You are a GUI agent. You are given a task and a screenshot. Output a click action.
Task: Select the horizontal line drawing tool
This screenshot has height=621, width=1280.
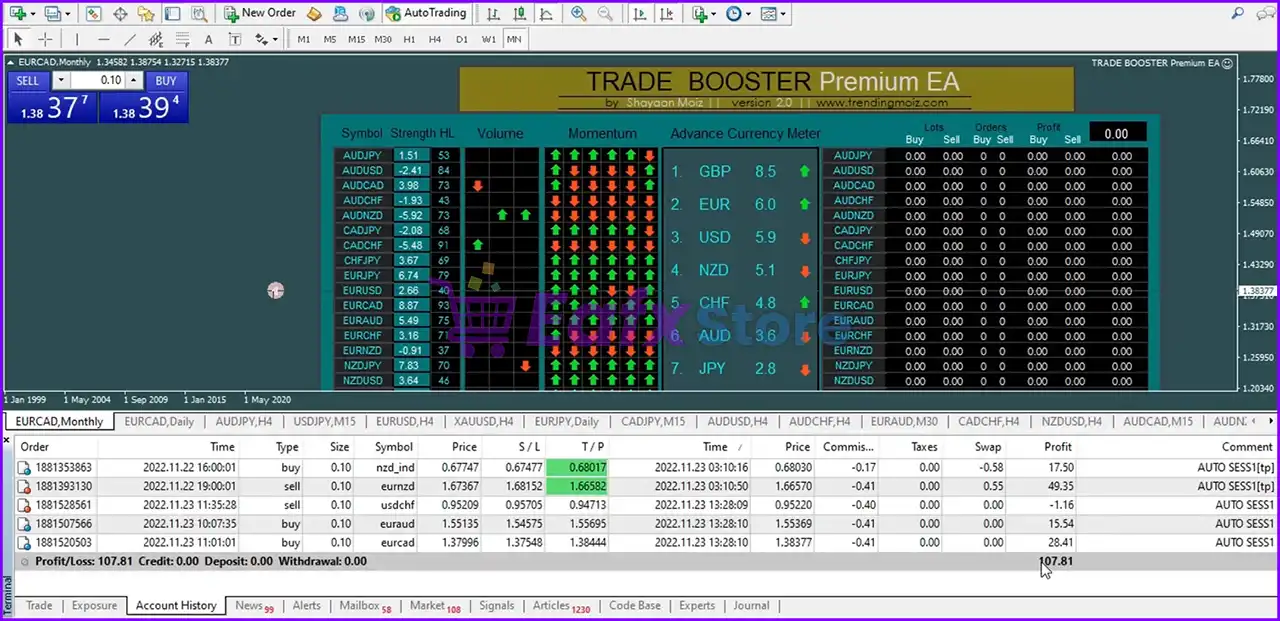[x=104, y=39]
